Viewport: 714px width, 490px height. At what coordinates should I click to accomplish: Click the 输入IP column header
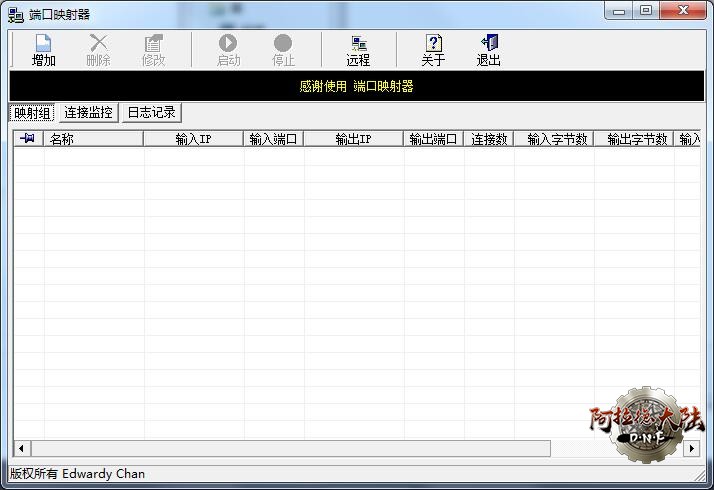pyautogui.click(x=193, y=139)
